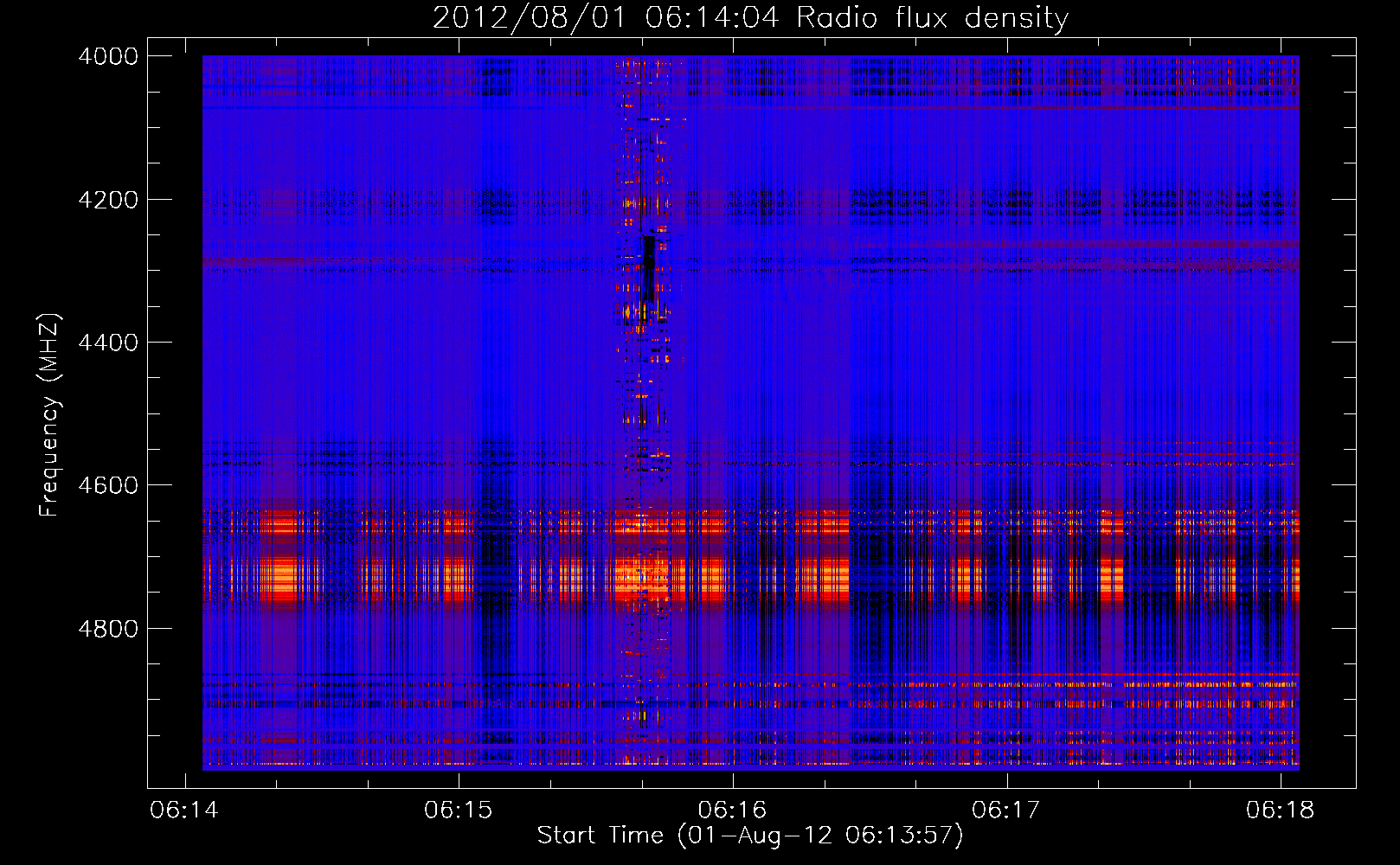Viewport: 1400px width, 865px height.
Task: Click the "Start Time (01-Aug-12 06:13:57)" label
Action: click(x=750, y=836)
